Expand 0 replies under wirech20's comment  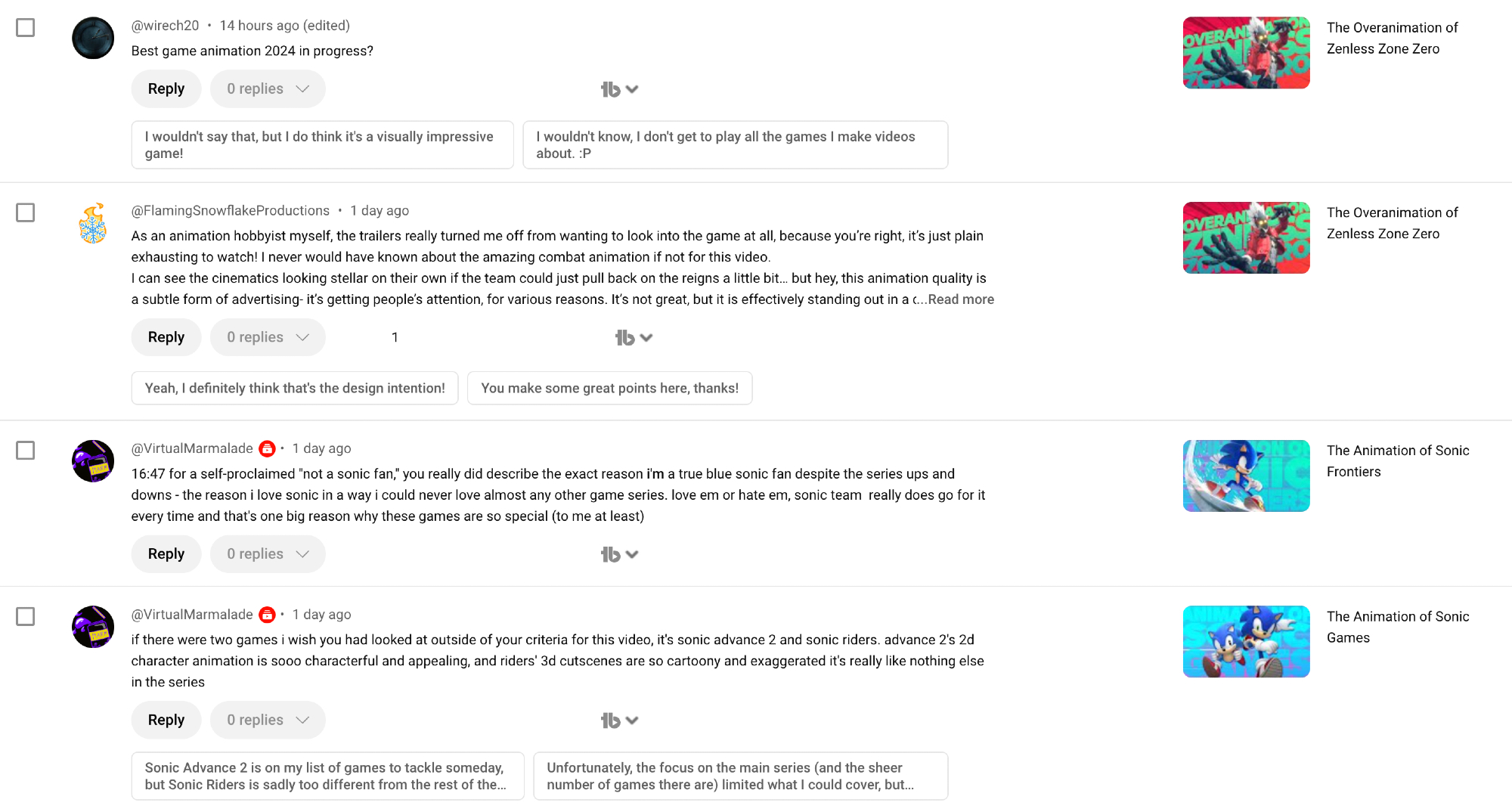click(x=268, y=89)
